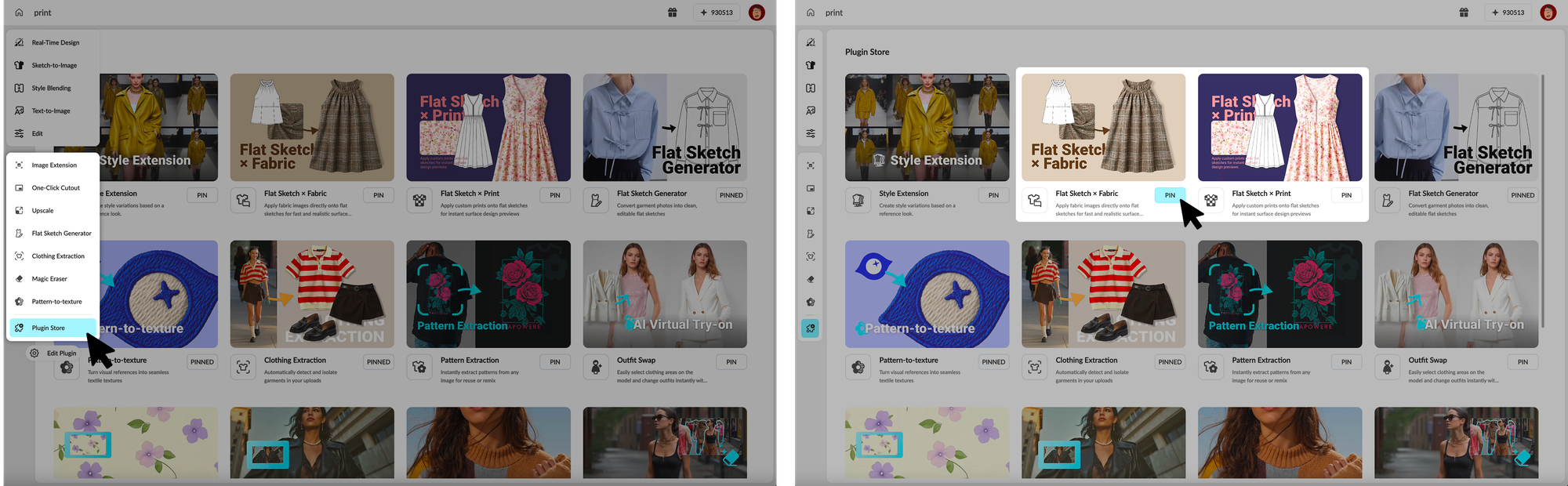The height and width of the screenshot is (486, 1568).
Task: Open Text-to-Image in the expanded sidebar menu
Action: [x=51, y=111]
